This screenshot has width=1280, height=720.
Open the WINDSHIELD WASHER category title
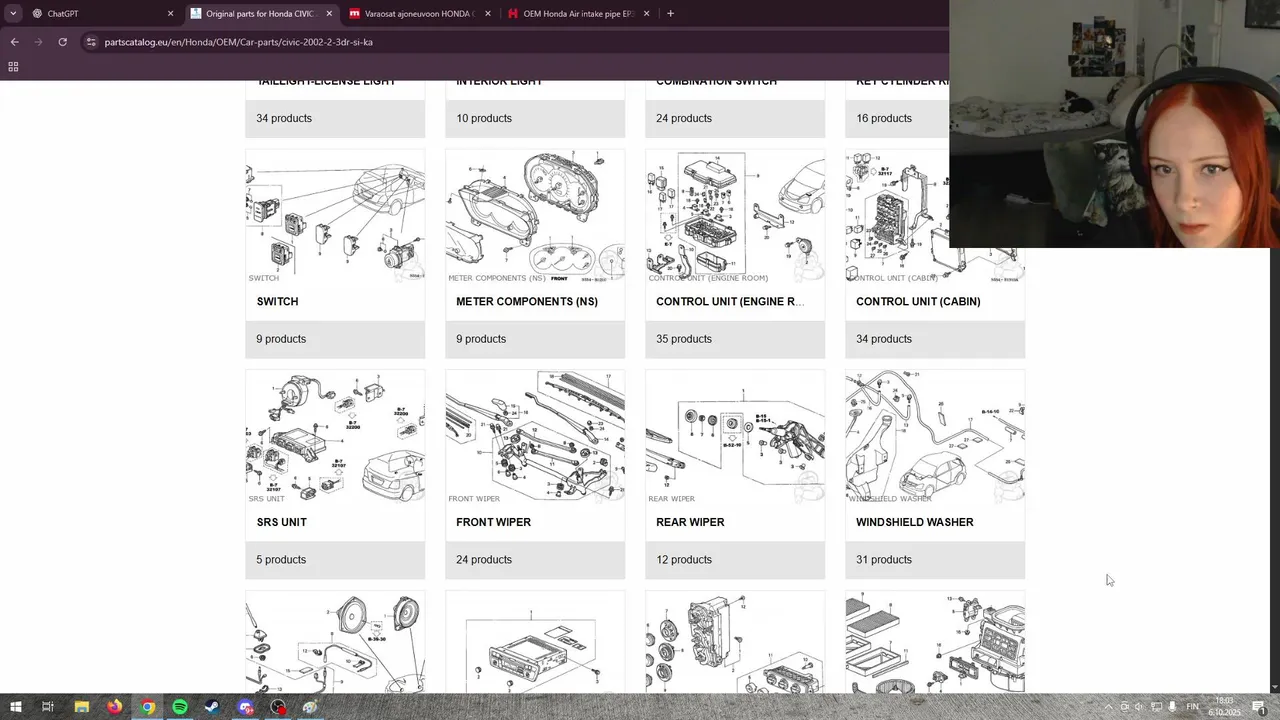(914, 522)
